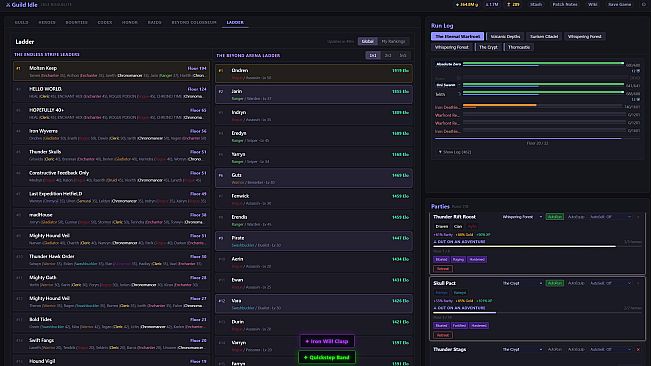Select the Ladder tab
Screen dimensions: 651x366
235,22
